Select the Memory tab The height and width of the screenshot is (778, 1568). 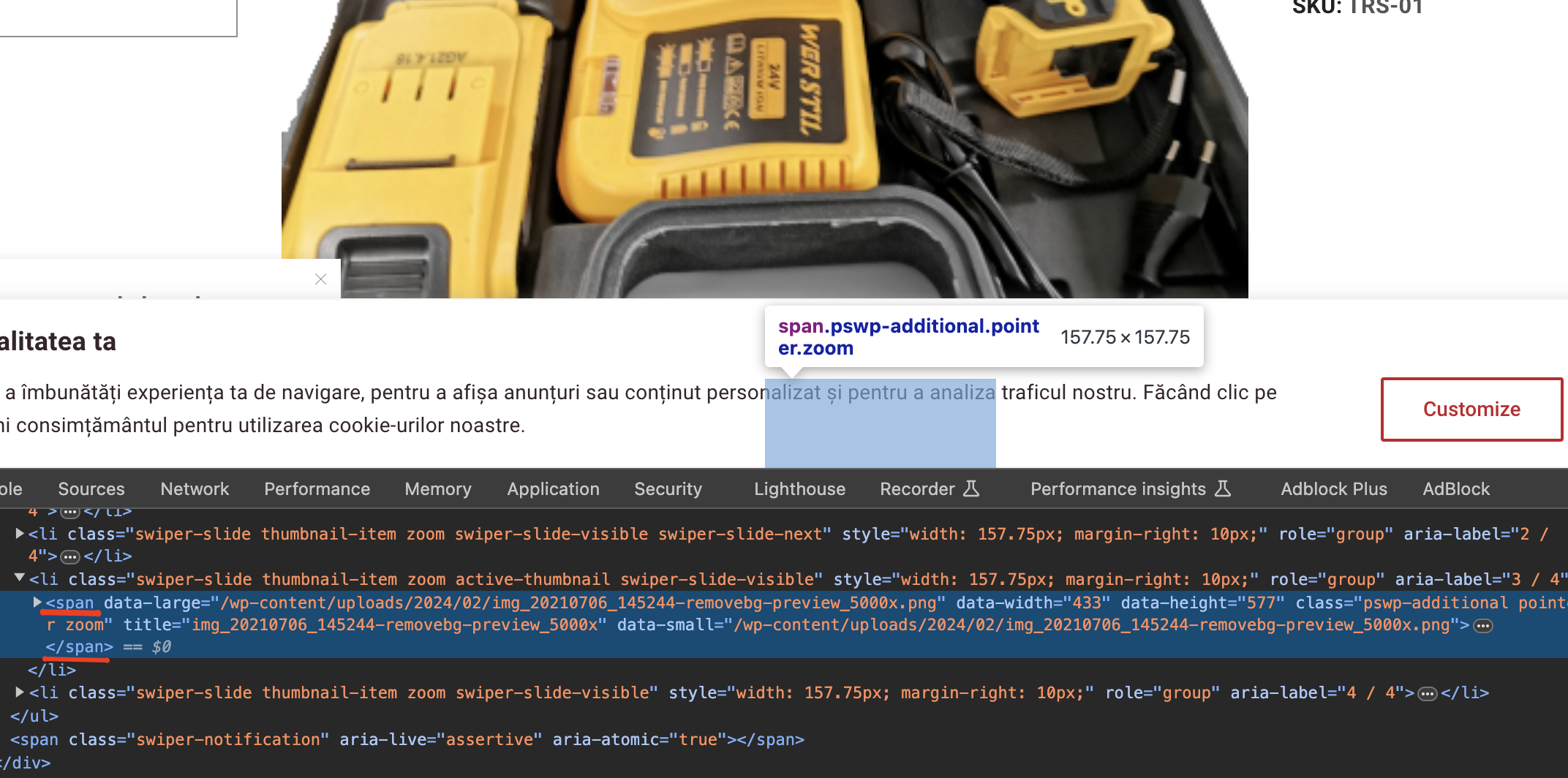(x=438, y=489)
